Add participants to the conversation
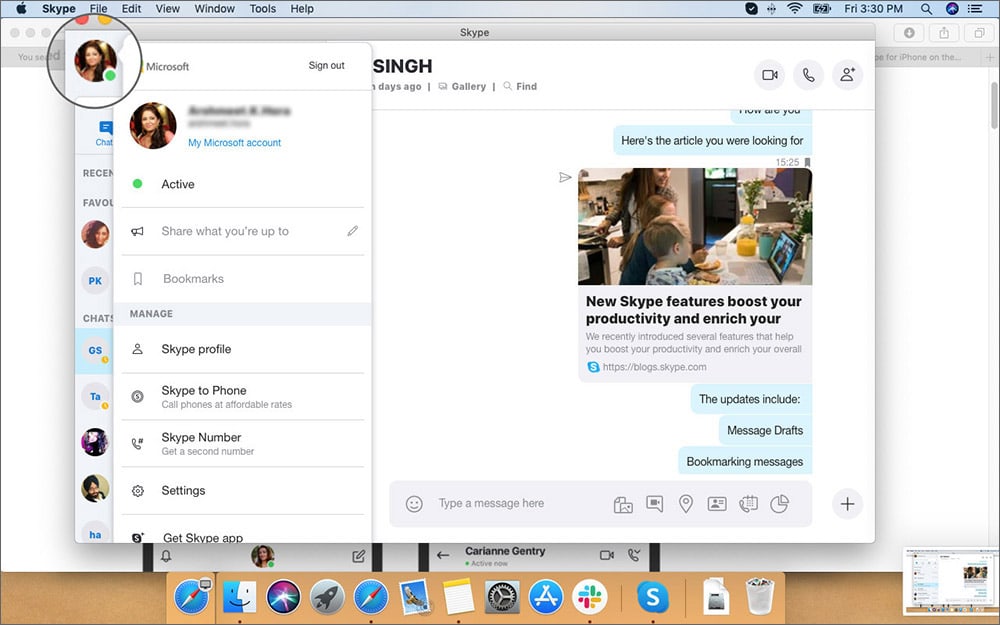The height and width of the screenshot is (625, 1000). 848,74
